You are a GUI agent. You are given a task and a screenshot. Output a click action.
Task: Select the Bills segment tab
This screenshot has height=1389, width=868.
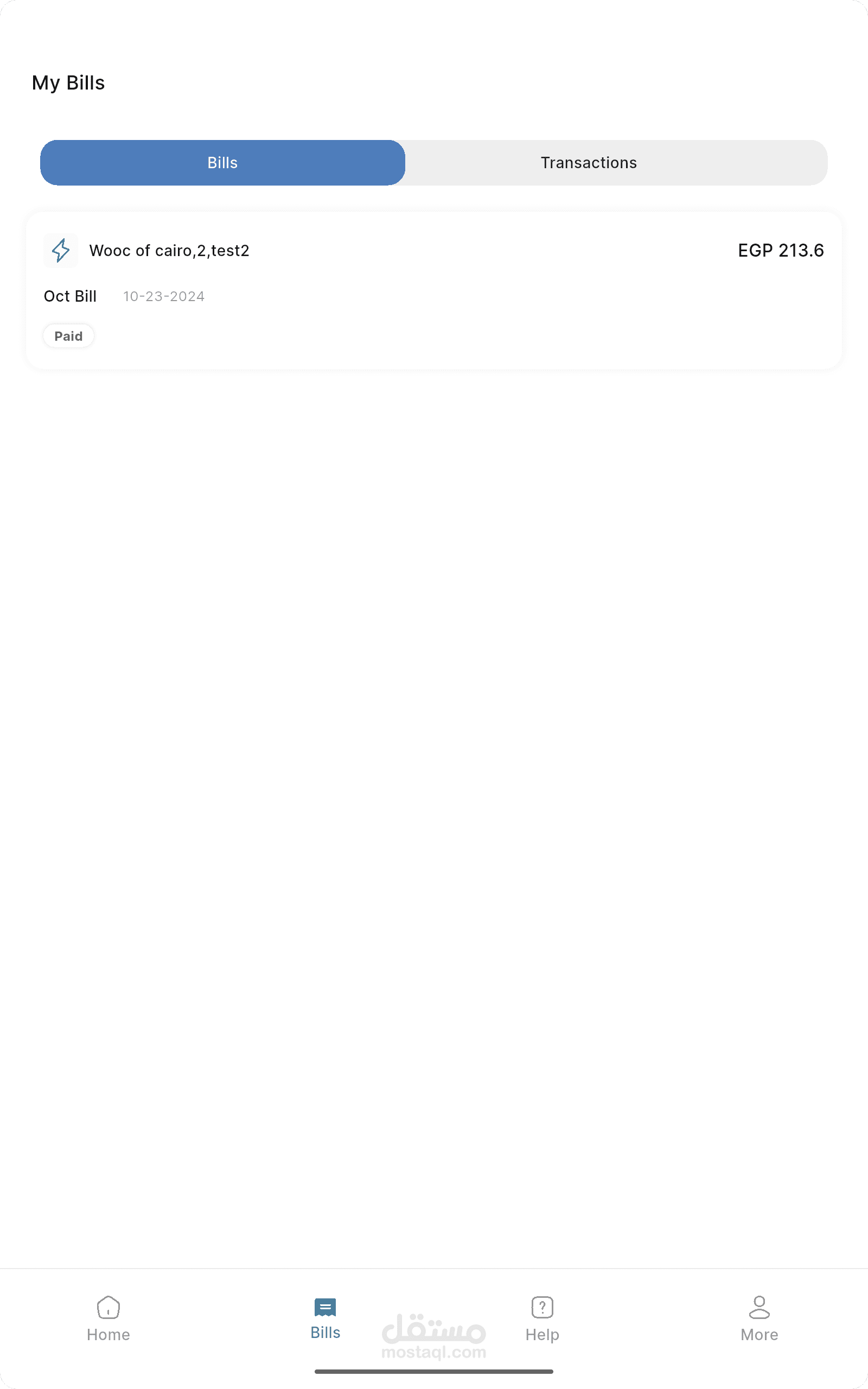[222, 162]
